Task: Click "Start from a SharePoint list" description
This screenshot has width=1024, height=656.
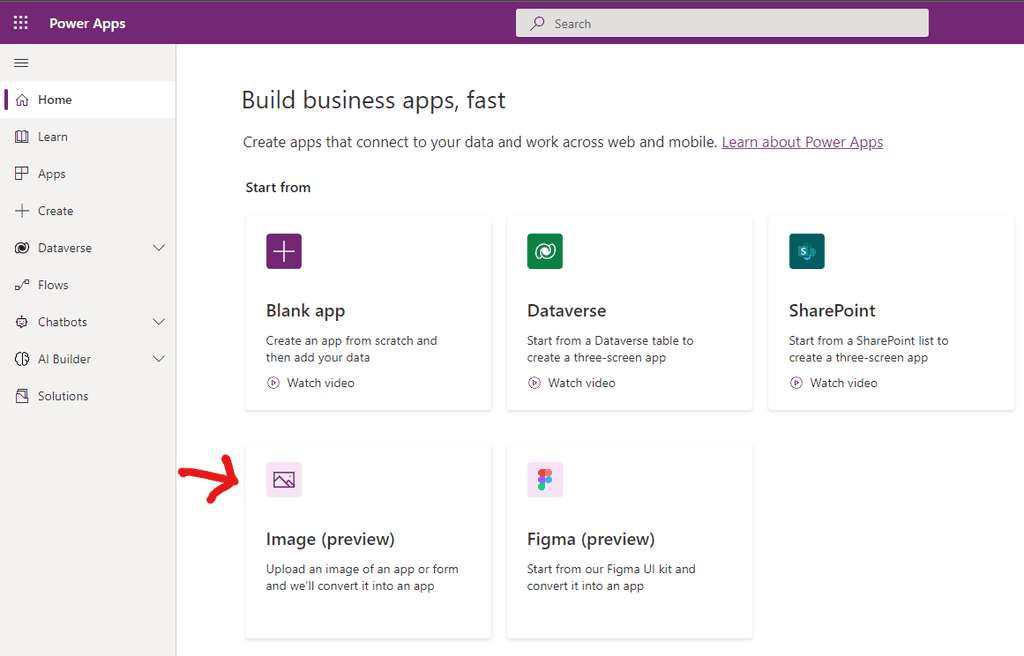Action: (869, 349)
